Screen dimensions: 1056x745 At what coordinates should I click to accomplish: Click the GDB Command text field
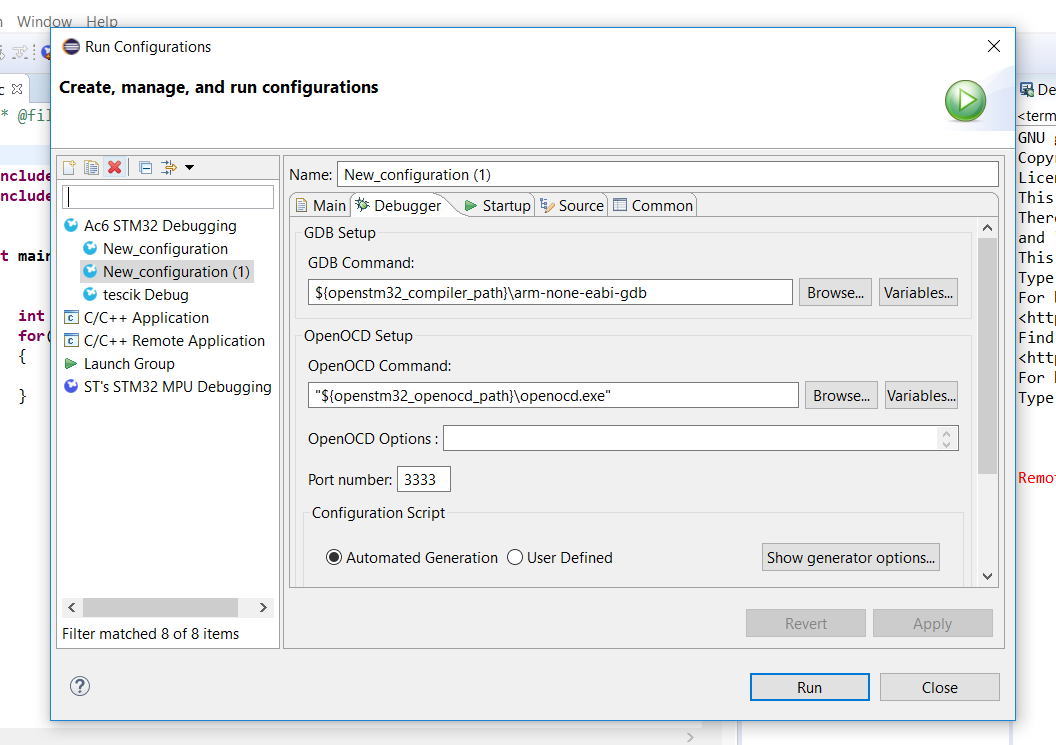pos(550,292)
